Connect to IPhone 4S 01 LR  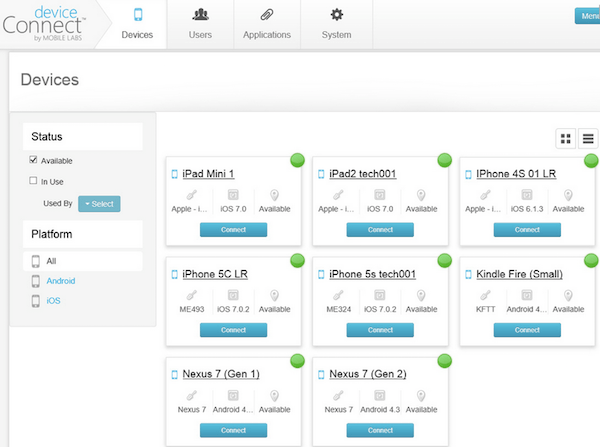[527, 230]
